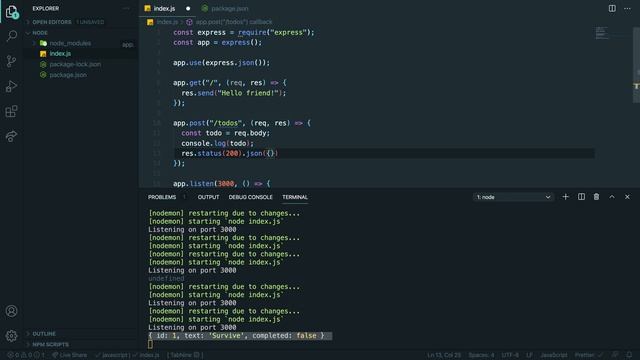The width and height of the screenshot is (640, 360).
Task: Open package-lock.json from Explorer
Action: (x=81, y=64)
